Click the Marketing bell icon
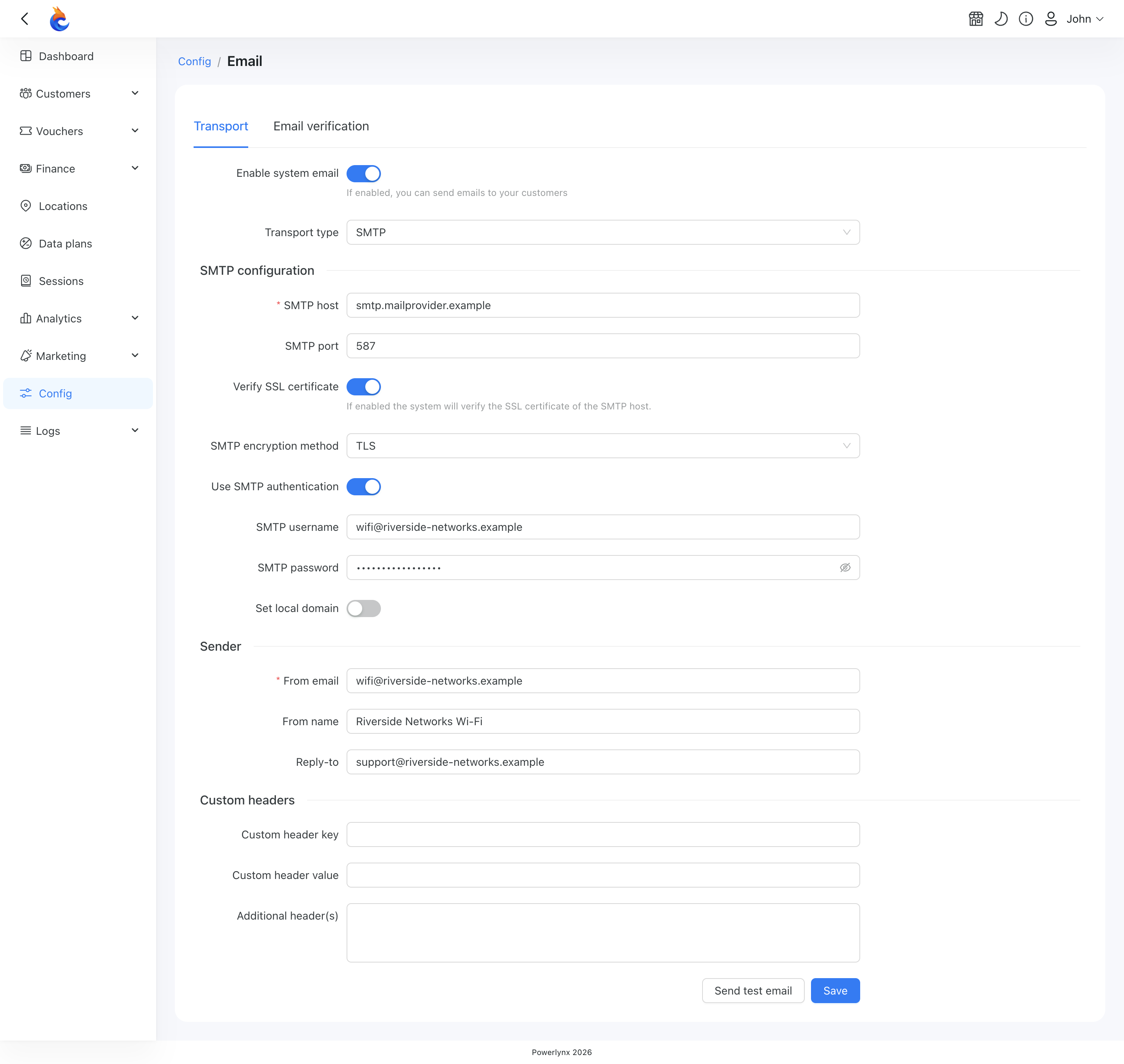This screenshot has height=1064, width=1124. click(25, 356)
